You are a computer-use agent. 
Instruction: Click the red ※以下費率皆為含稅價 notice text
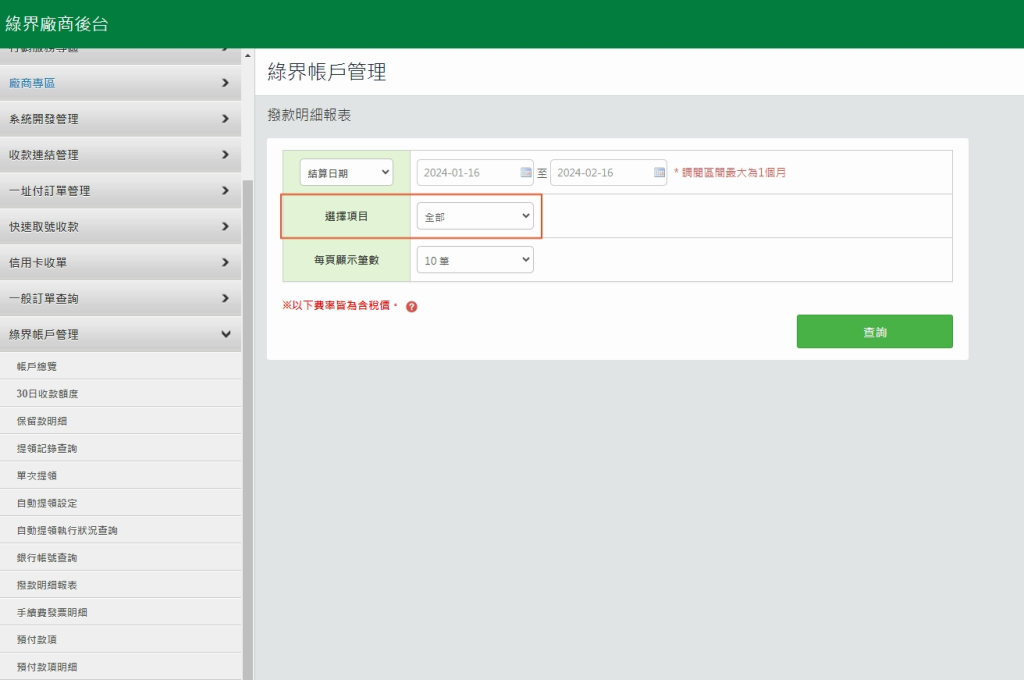pyautogui.click(x=340, y=305)
